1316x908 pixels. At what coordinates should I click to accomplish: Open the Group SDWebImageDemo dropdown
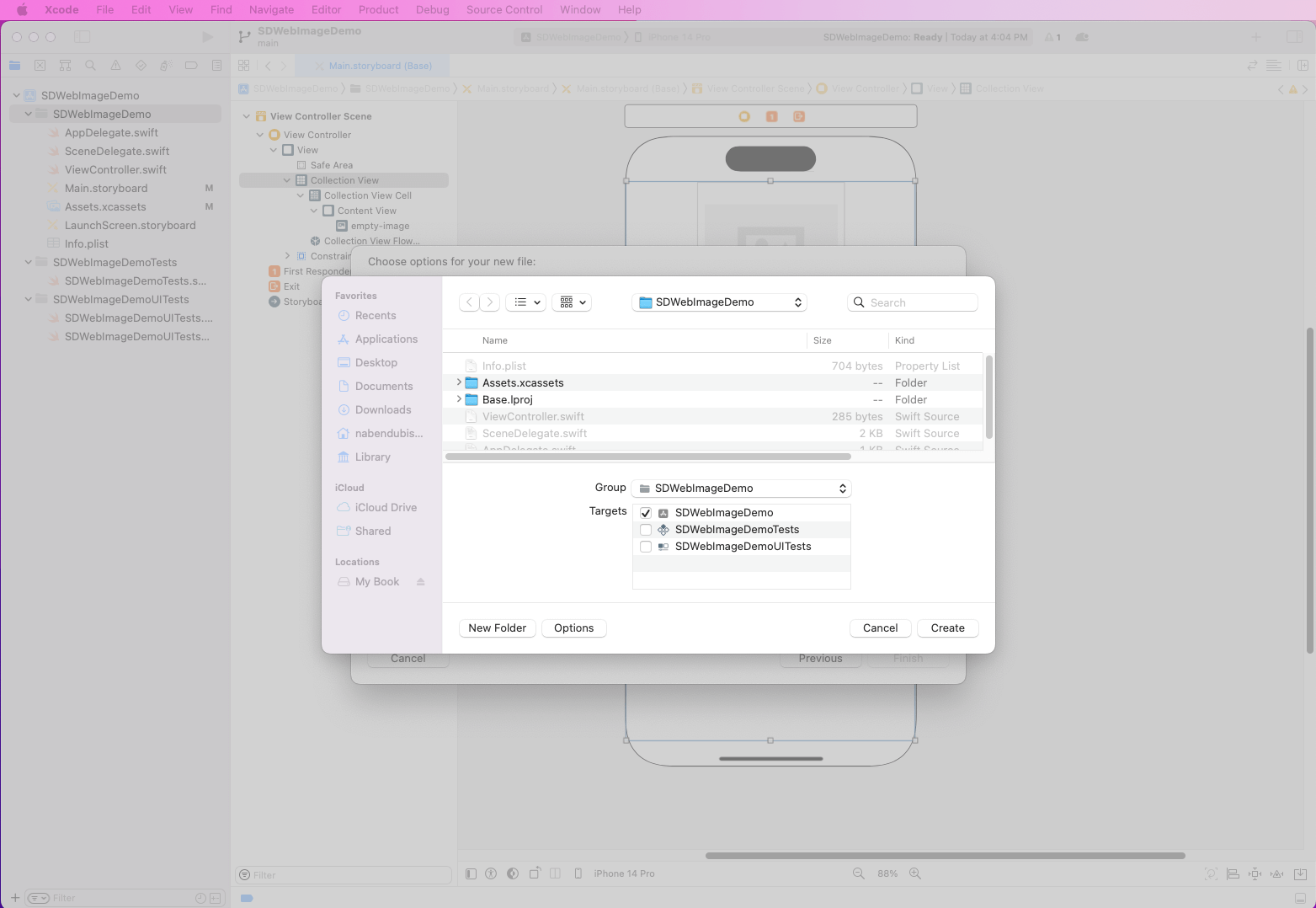tap(741, 489)
